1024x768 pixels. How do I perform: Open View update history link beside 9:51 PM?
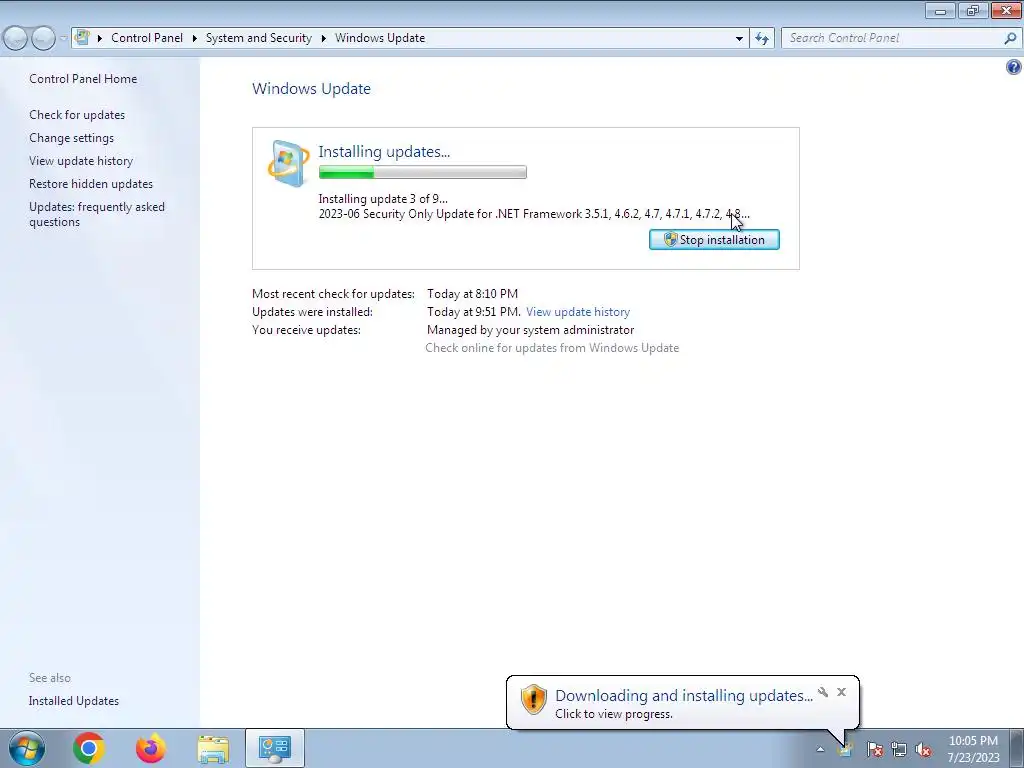coord(578,312)
